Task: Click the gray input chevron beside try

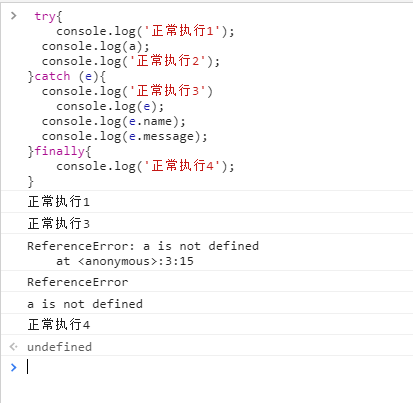Action: pos(13,15)
